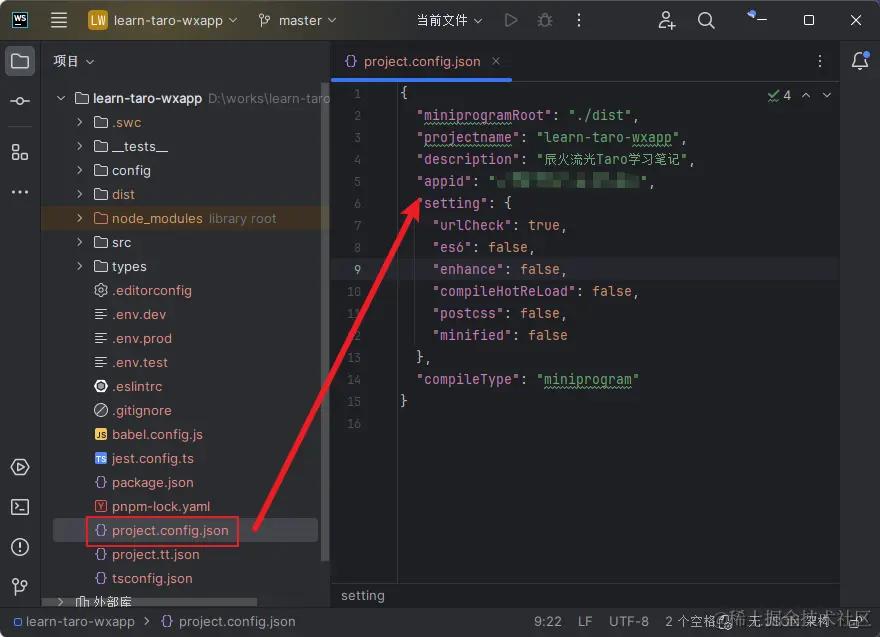Viewport: 880px width, 637px height.
Task: Open the main hamburger menu
Action: tap(59, 20)
